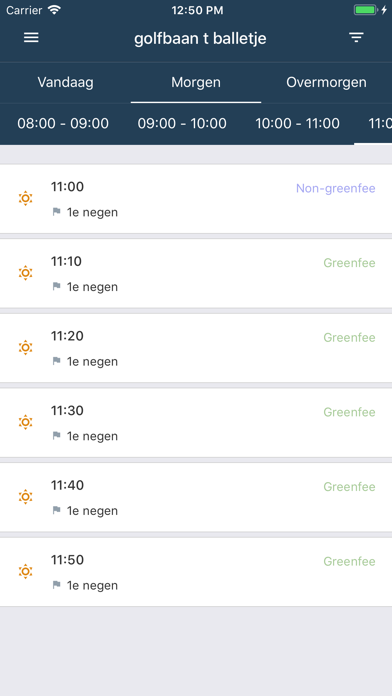Tap the battery indicator in status bar
Image resolution: width=392 pixels, height=696 pixels.
pyautogui.click(x=365, y=10)
